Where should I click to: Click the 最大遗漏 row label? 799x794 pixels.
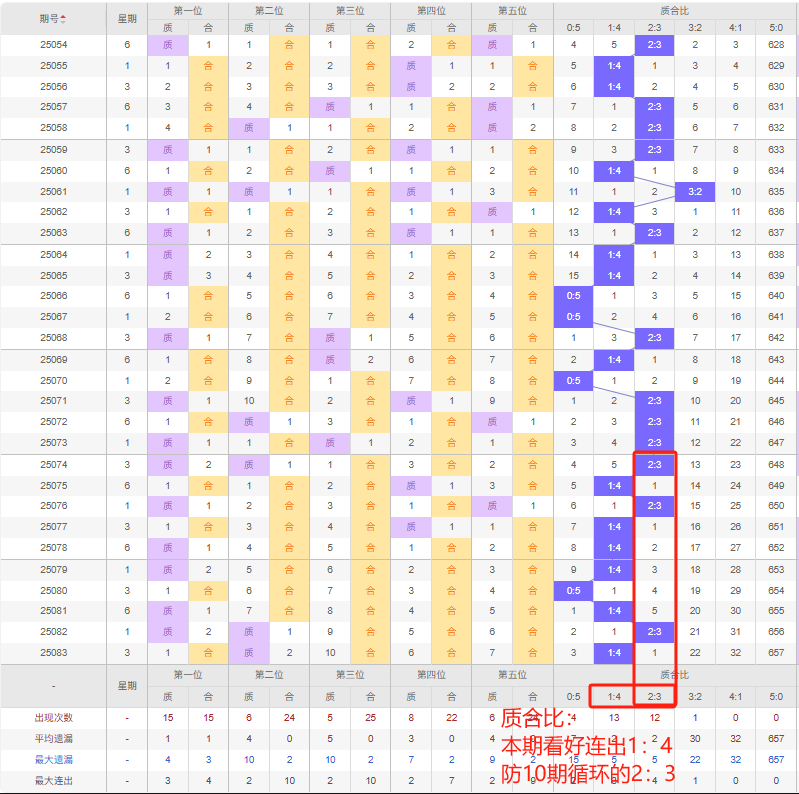pos(54,760)
